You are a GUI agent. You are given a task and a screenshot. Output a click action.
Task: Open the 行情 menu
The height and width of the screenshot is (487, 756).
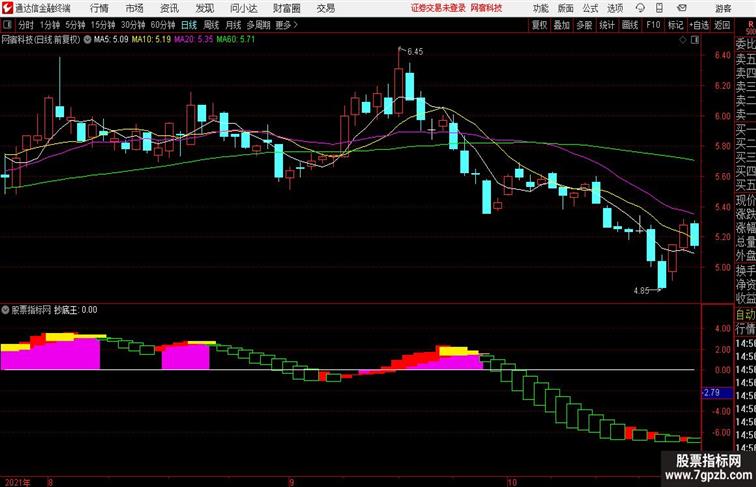click(99, 8)
